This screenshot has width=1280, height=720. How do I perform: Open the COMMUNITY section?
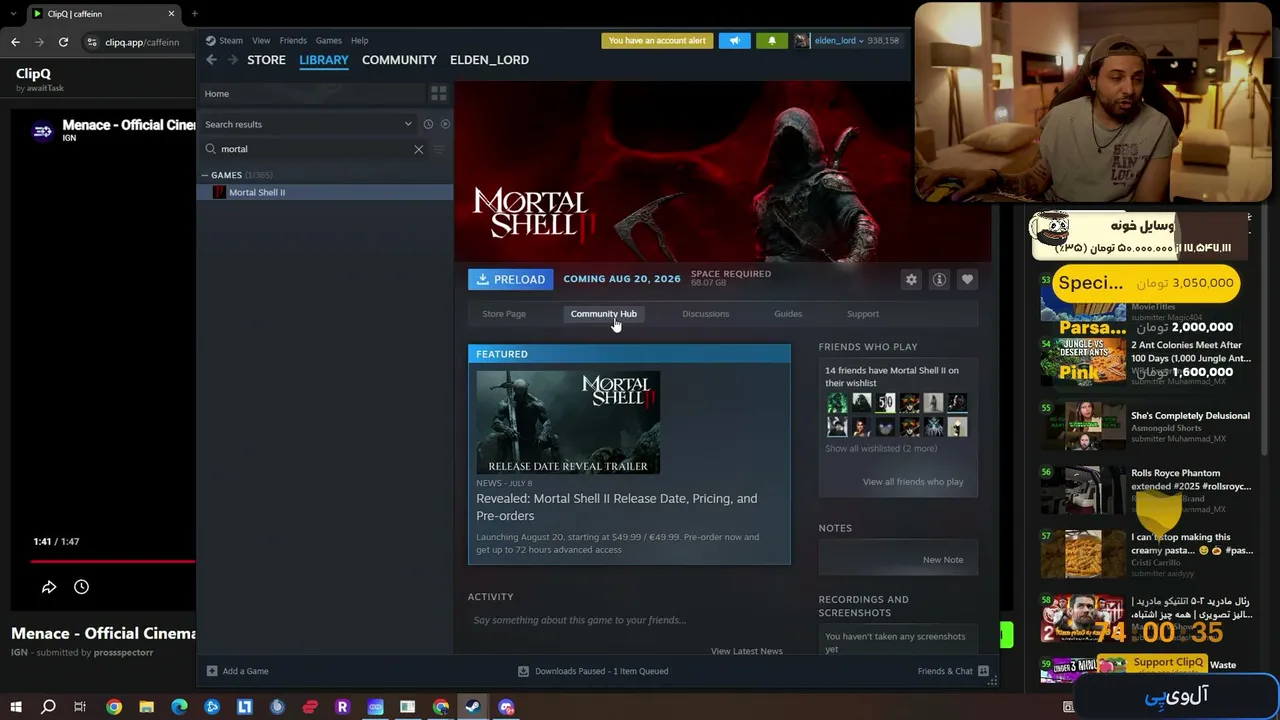[x=399, y=60]
